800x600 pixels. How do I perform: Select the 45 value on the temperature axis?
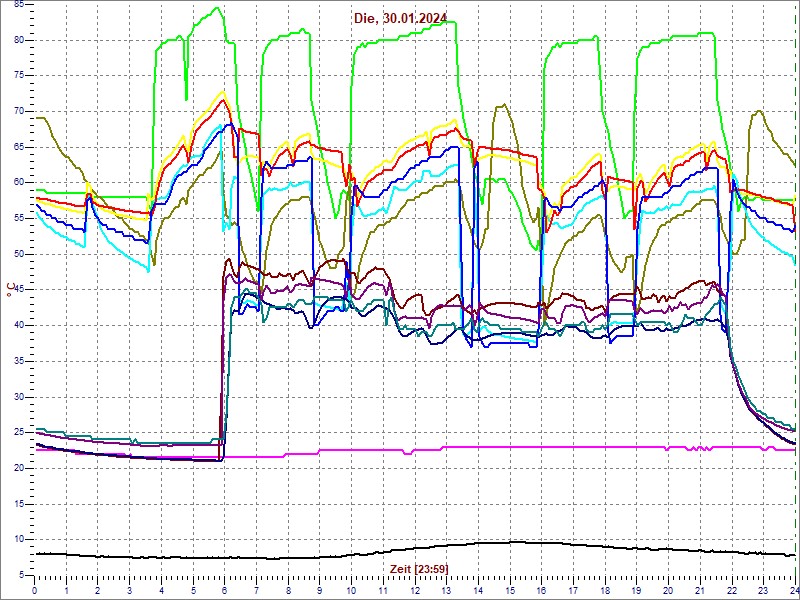[x=19, y=290]
